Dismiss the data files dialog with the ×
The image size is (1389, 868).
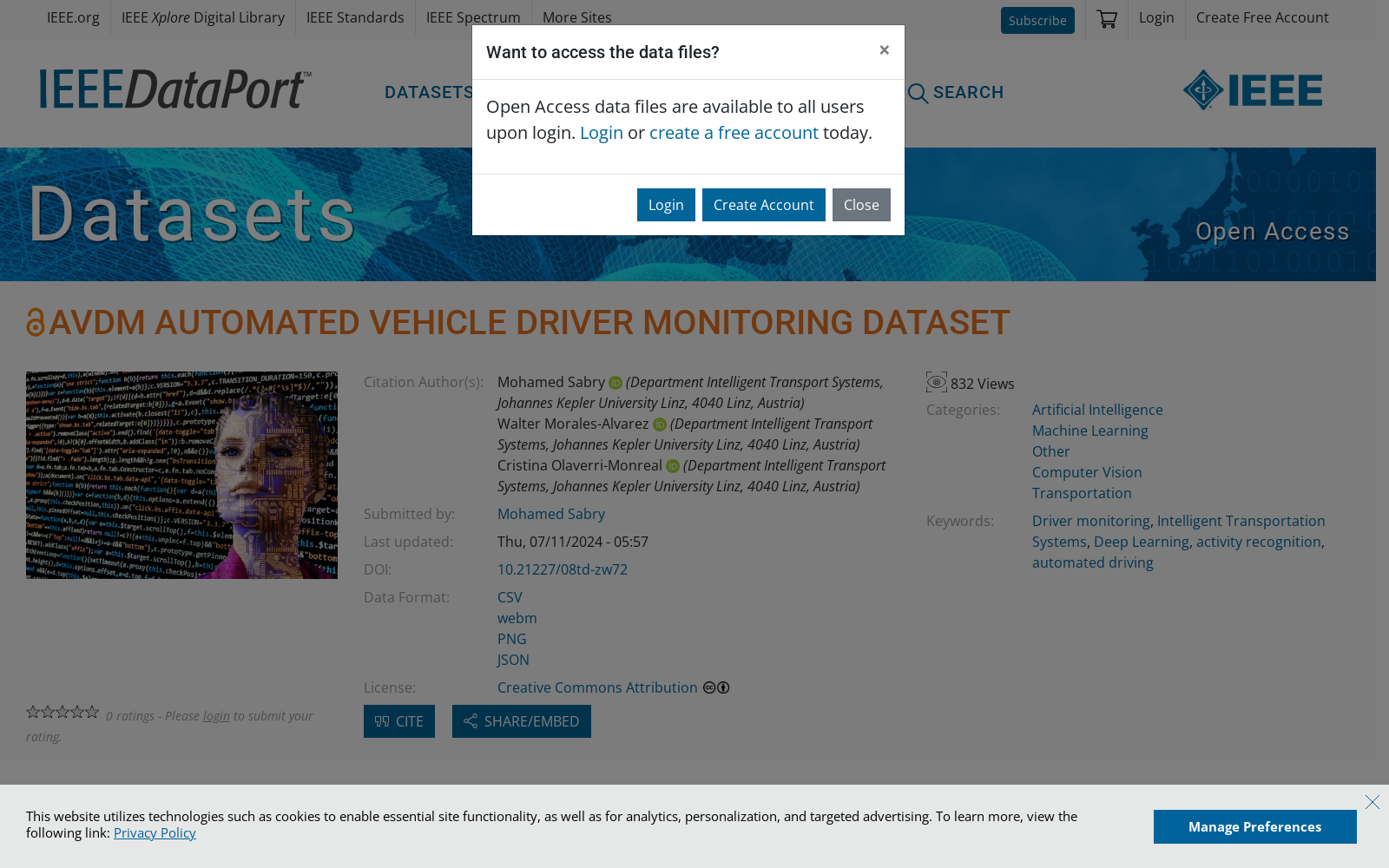[x=884, y=50]
